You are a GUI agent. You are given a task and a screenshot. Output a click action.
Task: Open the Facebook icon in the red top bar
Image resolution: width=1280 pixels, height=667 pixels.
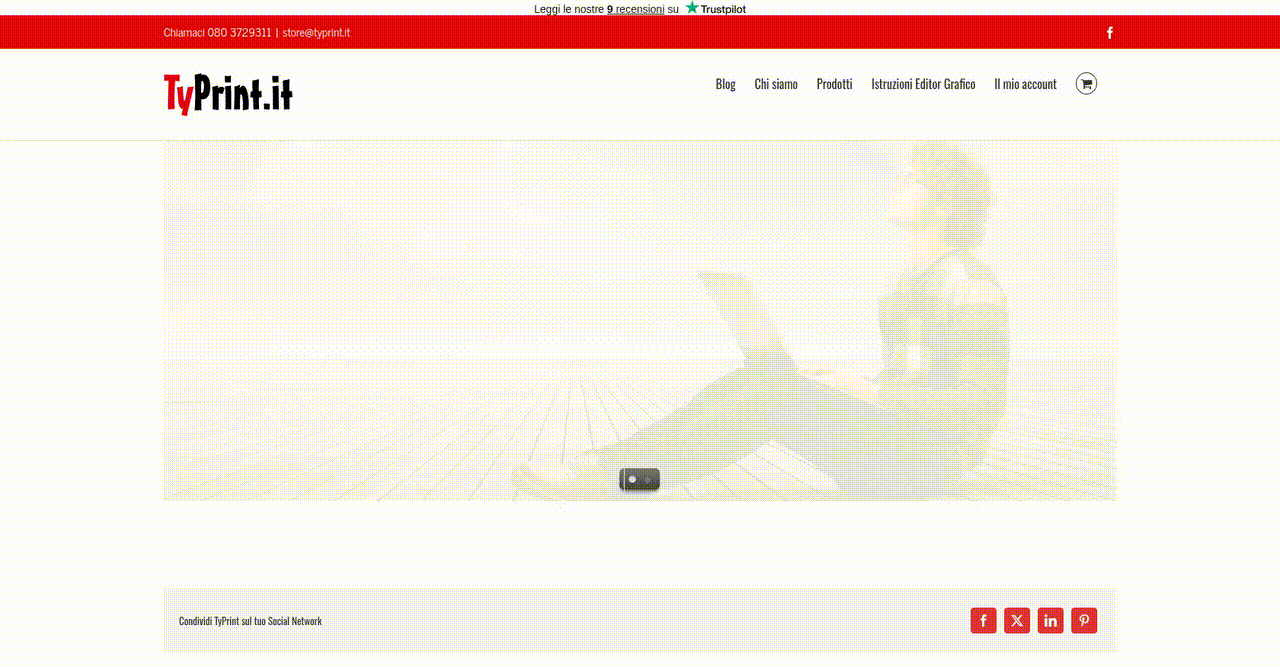(x=1109, y=33)
